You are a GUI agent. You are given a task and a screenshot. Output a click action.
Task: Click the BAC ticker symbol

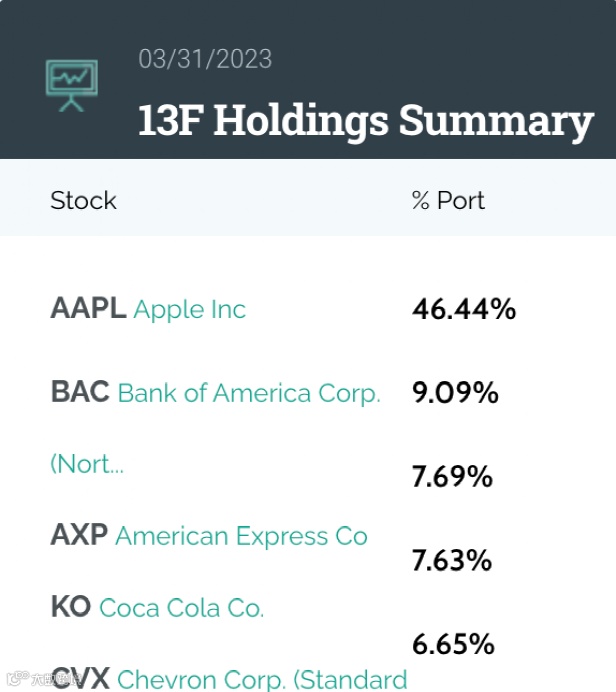click(80, 392)
